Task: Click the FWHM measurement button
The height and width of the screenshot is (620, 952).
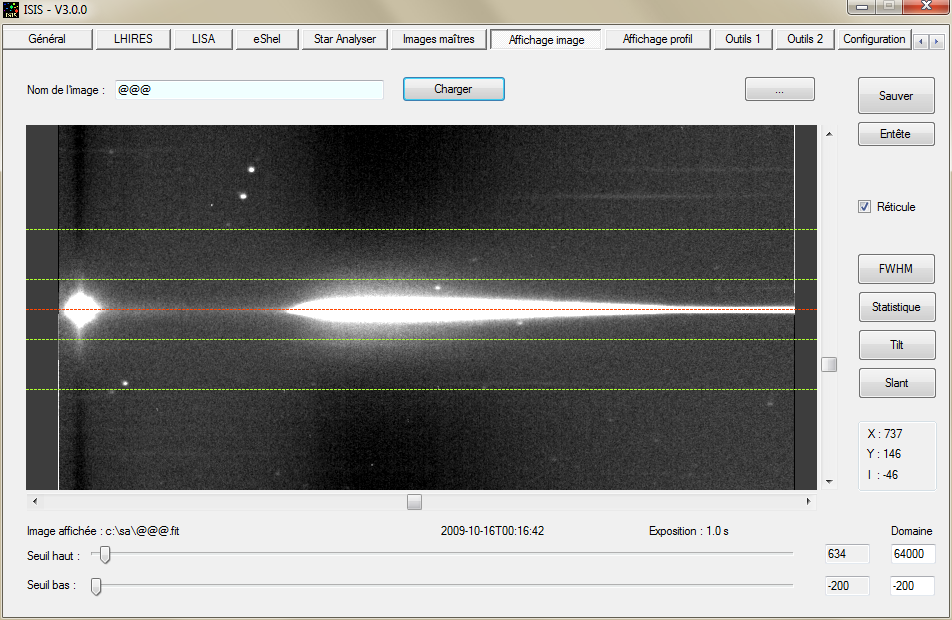Action: (x=896, y=269)
